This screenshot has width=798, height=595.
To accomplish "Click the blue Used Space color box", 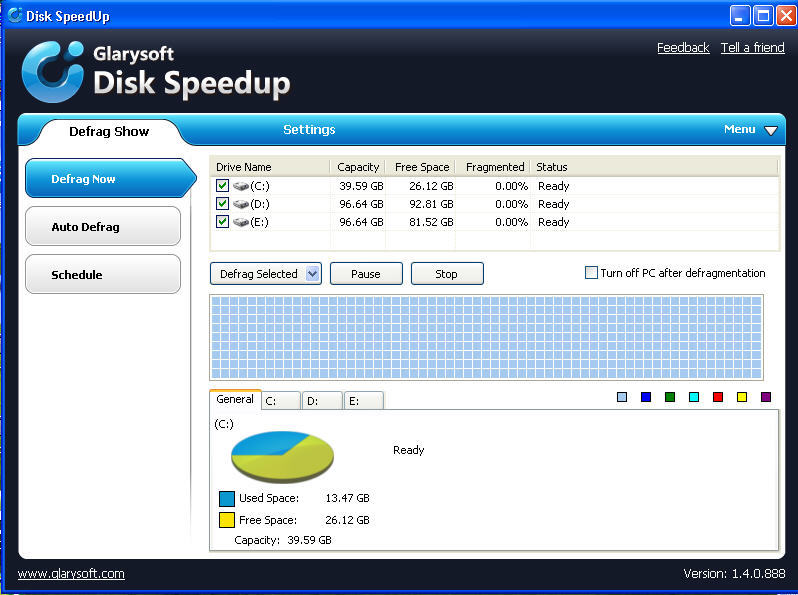I will [226, 498].
